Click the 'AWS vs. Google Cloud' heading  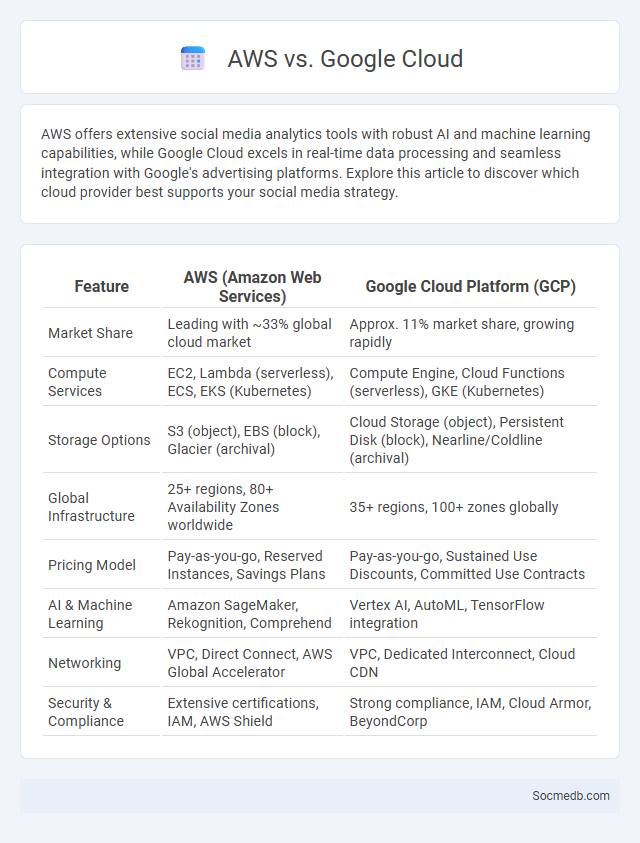coord(345,59)
